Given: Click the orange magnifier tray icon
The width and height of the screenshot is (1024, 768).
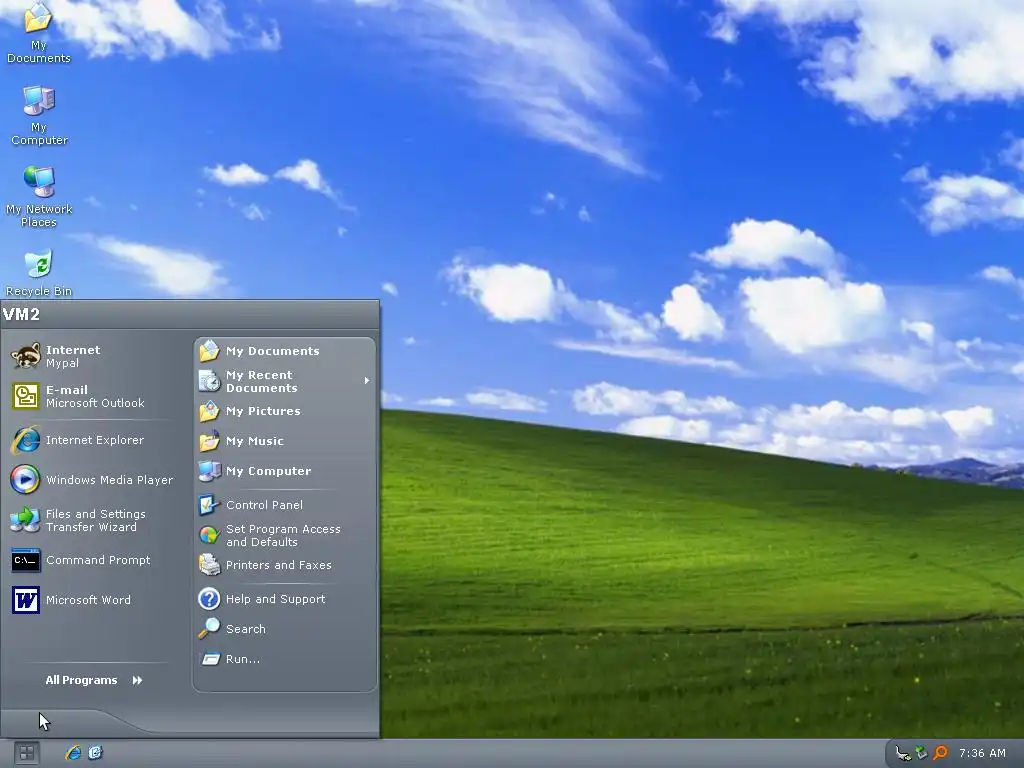Looking at the screenshot, I should (x=940, y=753).
